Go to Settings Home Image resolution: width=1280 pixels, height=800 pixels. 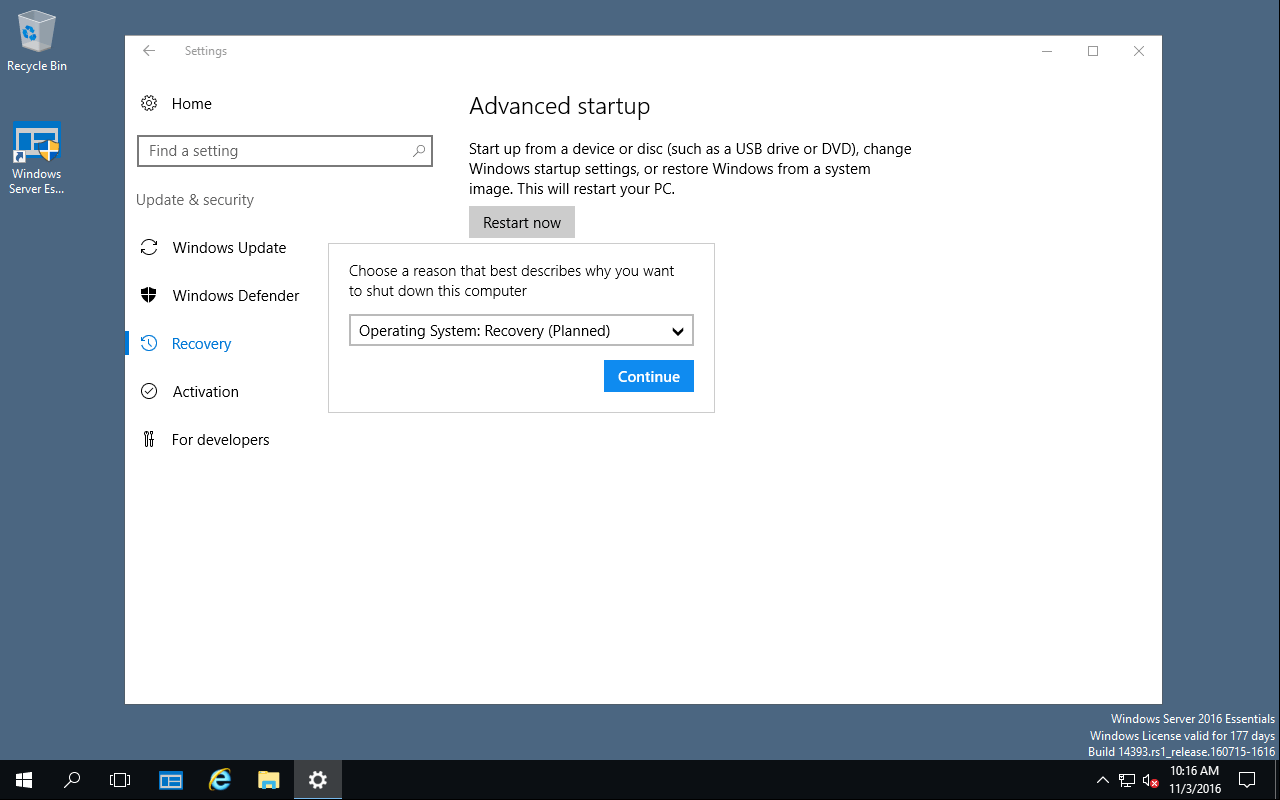[x=191, y=103]
